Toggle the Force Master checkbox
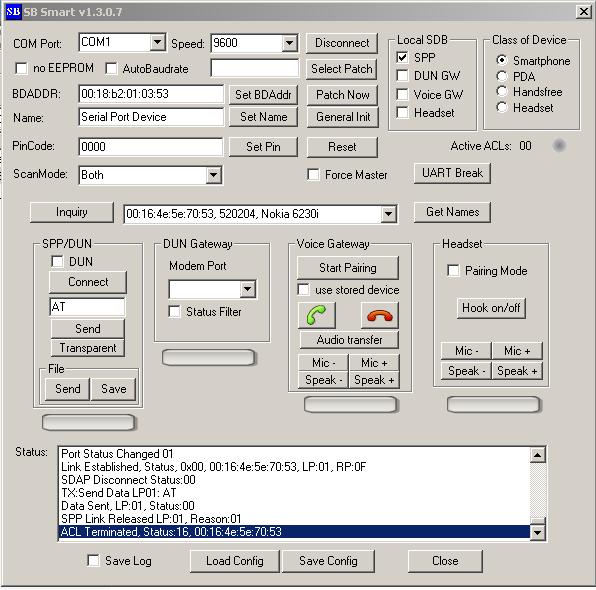This screenshot has height=590, width=596. (x=313, y=174)
